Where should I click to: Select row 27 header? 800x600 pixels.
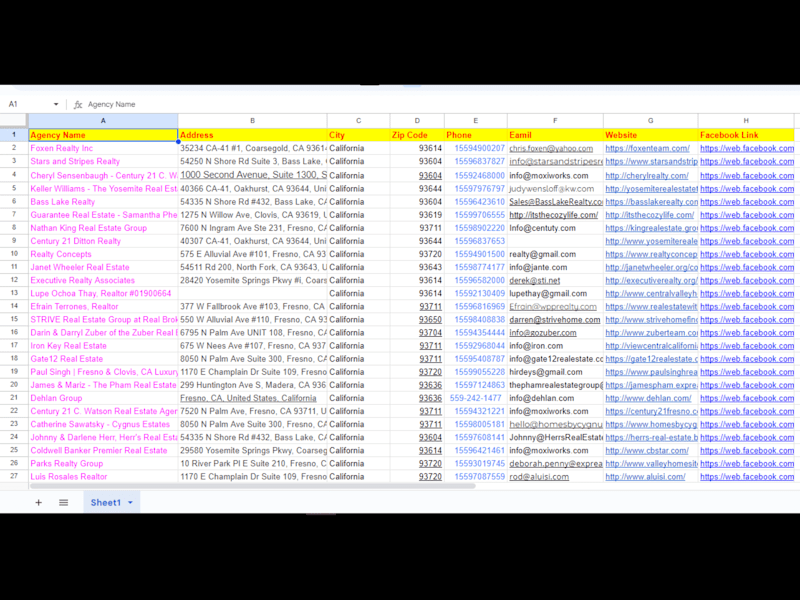coord(14,477)
